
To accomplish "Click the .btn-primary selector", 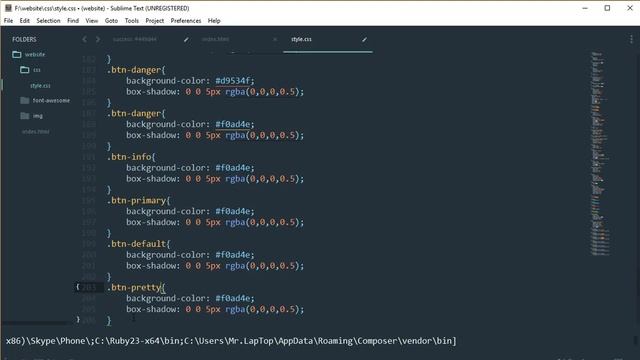I will tap(138, 200).
